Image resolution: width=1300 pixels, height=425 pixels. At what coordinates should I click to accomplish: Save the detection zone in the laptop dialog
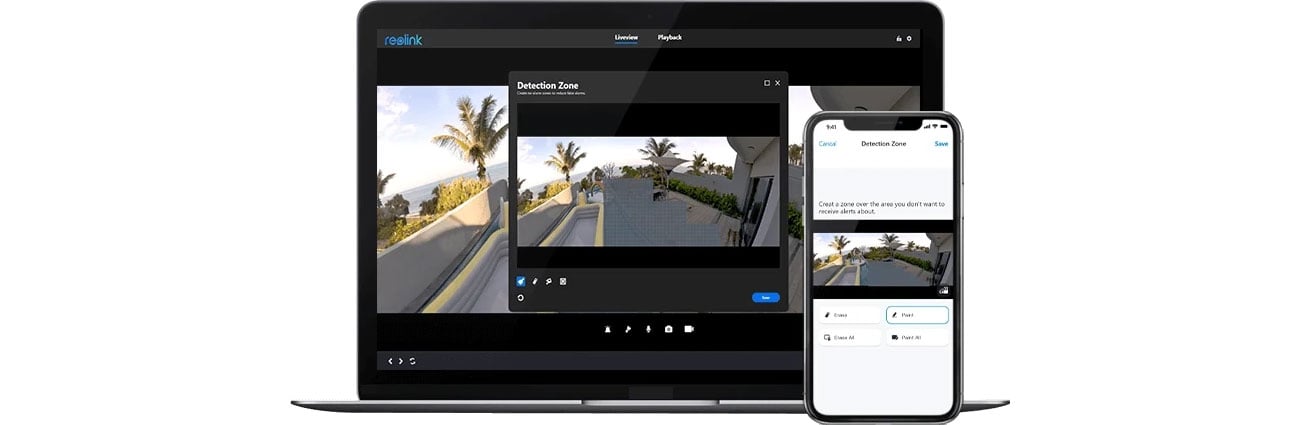tap(766, 297)
